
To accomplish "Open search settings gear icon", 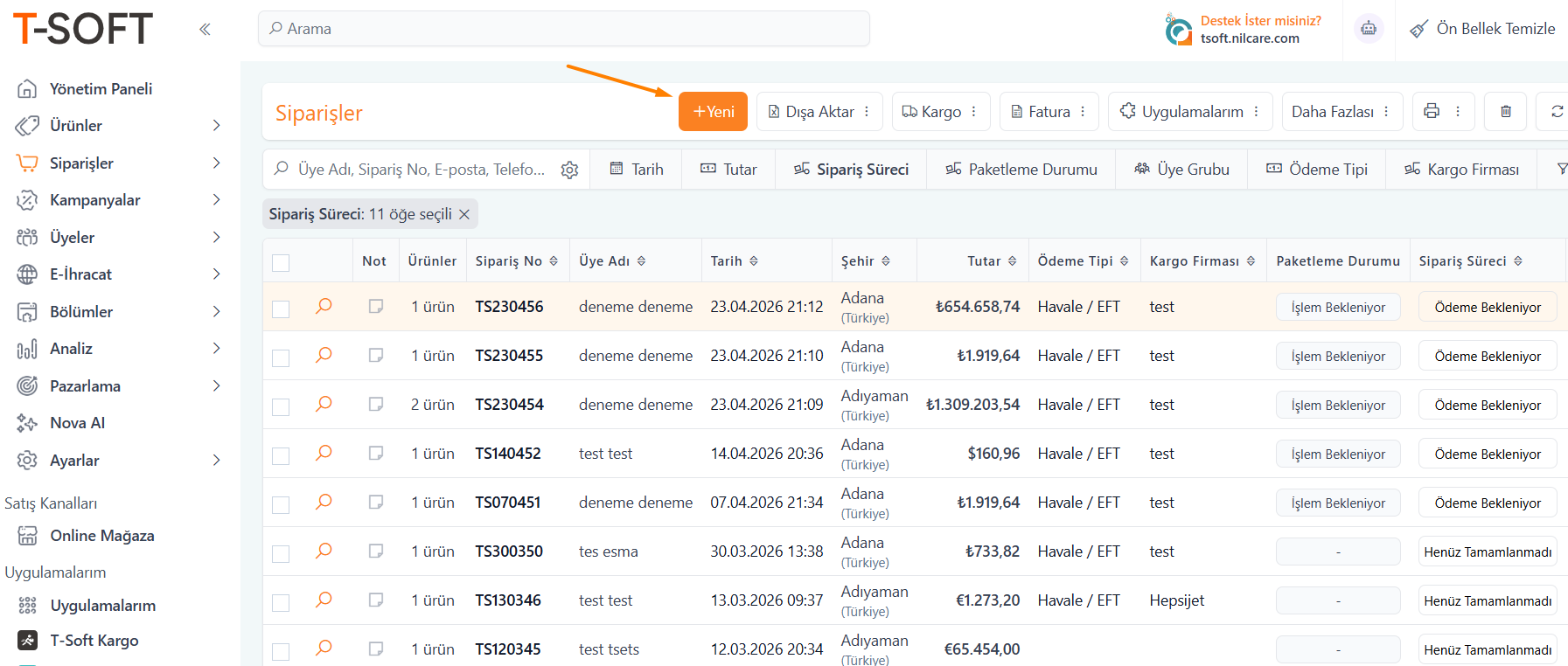I will pos(569,170).
